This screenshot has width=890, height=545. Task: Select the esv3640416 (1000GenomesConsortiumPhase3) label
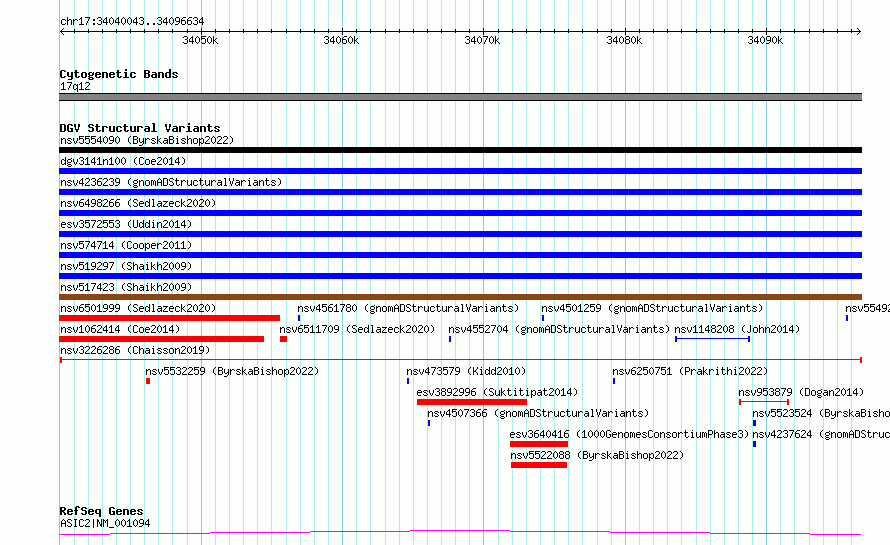[629, 434]
